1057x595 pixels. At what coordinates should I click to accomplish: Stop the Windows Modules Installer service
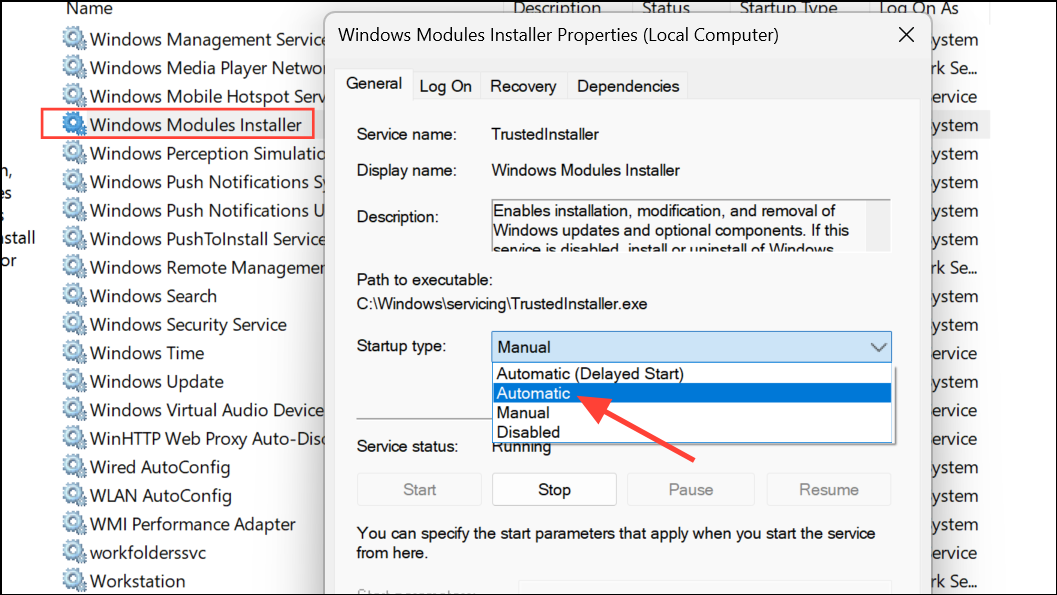[x=554, y=489]
